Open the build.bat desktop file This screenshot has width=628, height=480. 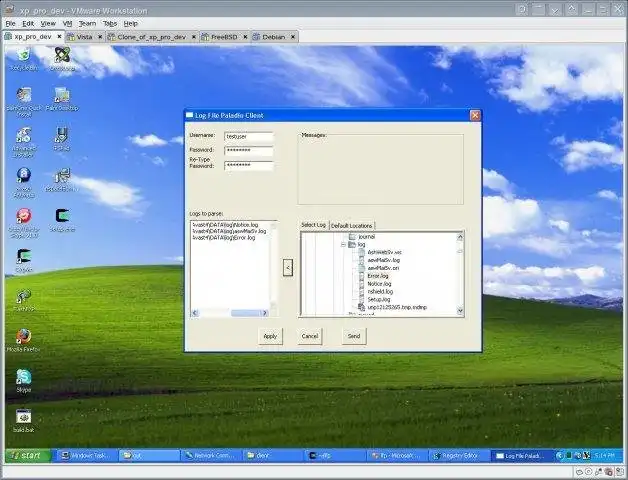[23, 417]
